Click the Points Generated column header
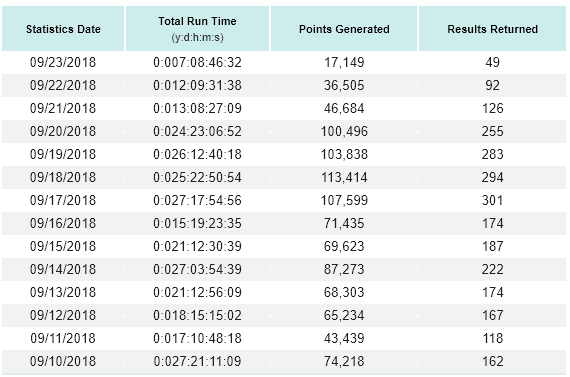This screenshot has width=570, height=377. (x=344, y=29)
